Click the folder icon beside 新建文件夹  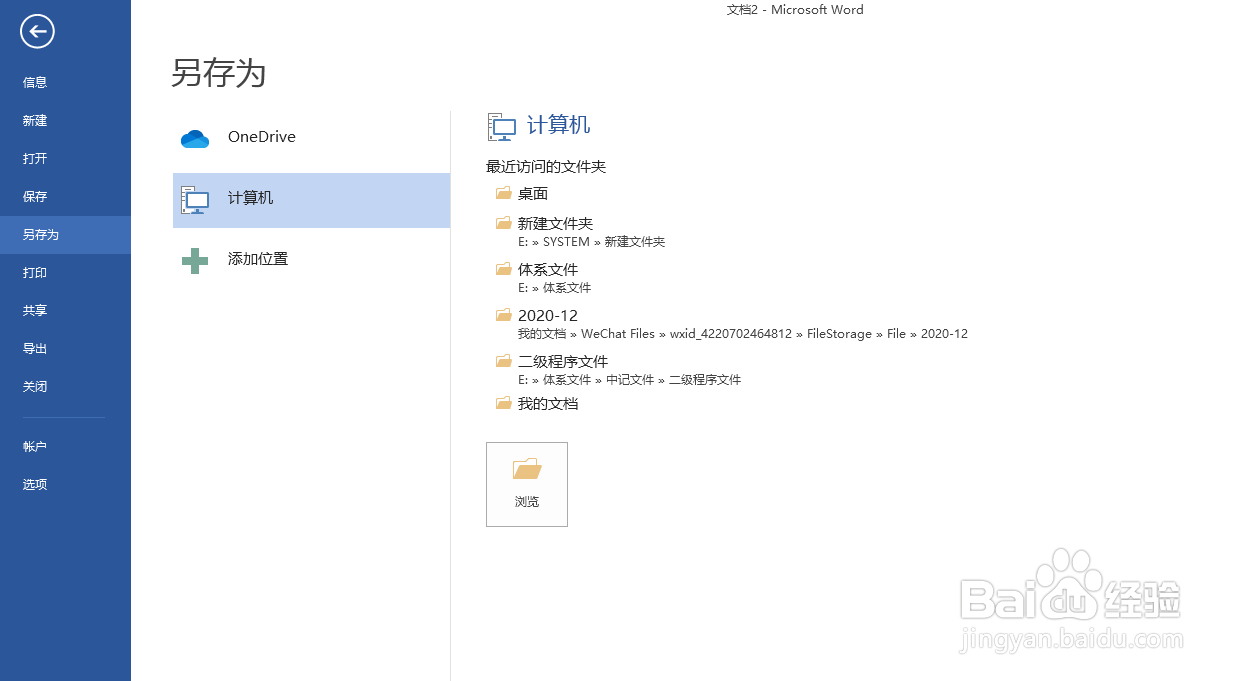[504, 223]
